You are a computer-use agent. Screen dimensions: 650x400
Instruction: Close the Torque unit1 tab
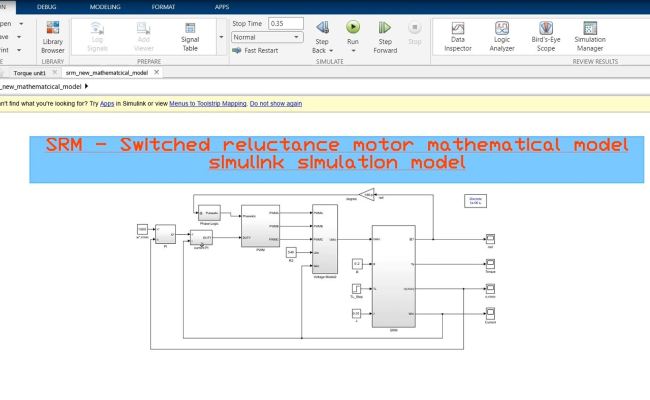click(x=54, y=72)
